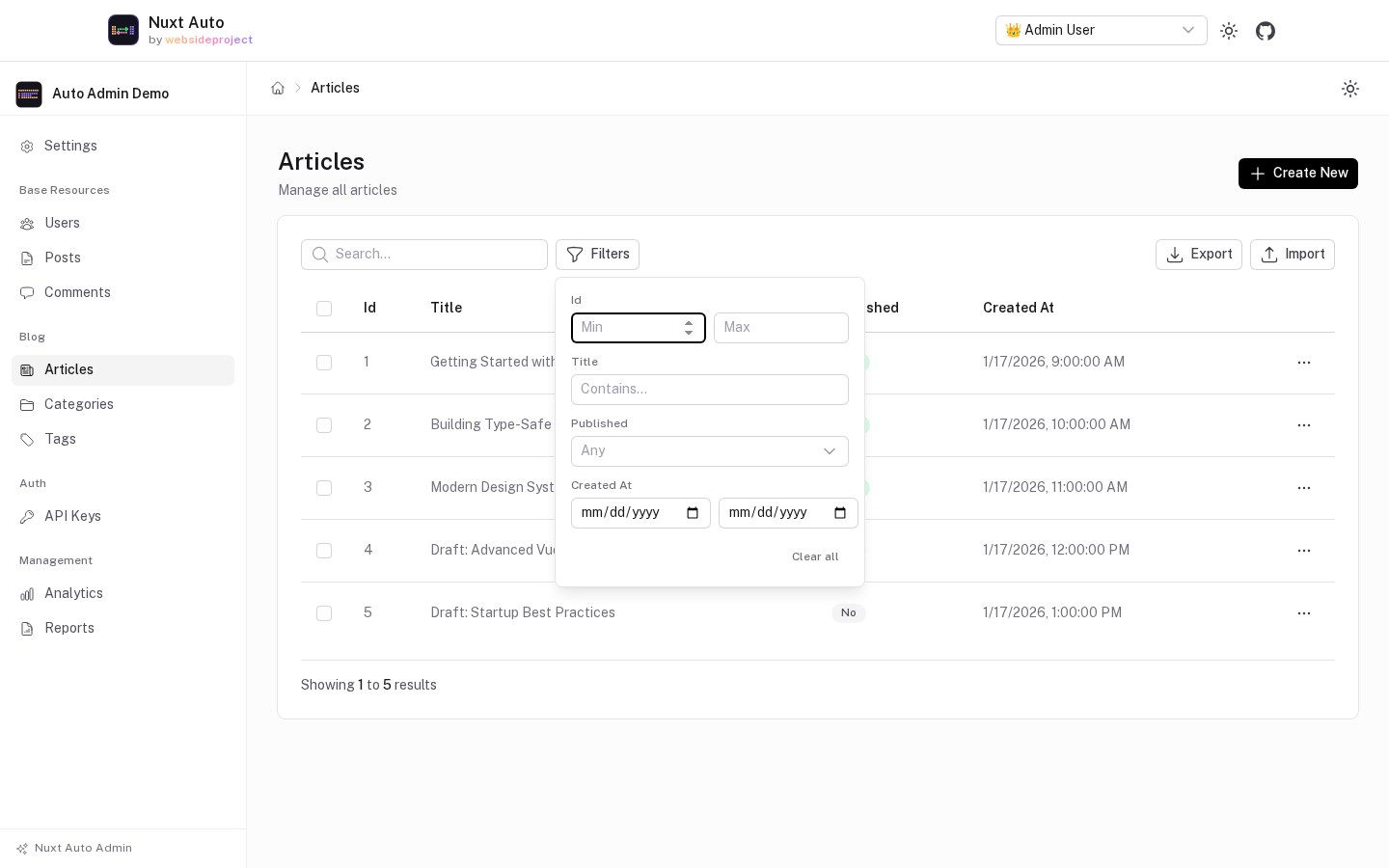Click the search magnifier icon
The height and width of the screenshot is (868, 1389).
click(x=320, y=255)
